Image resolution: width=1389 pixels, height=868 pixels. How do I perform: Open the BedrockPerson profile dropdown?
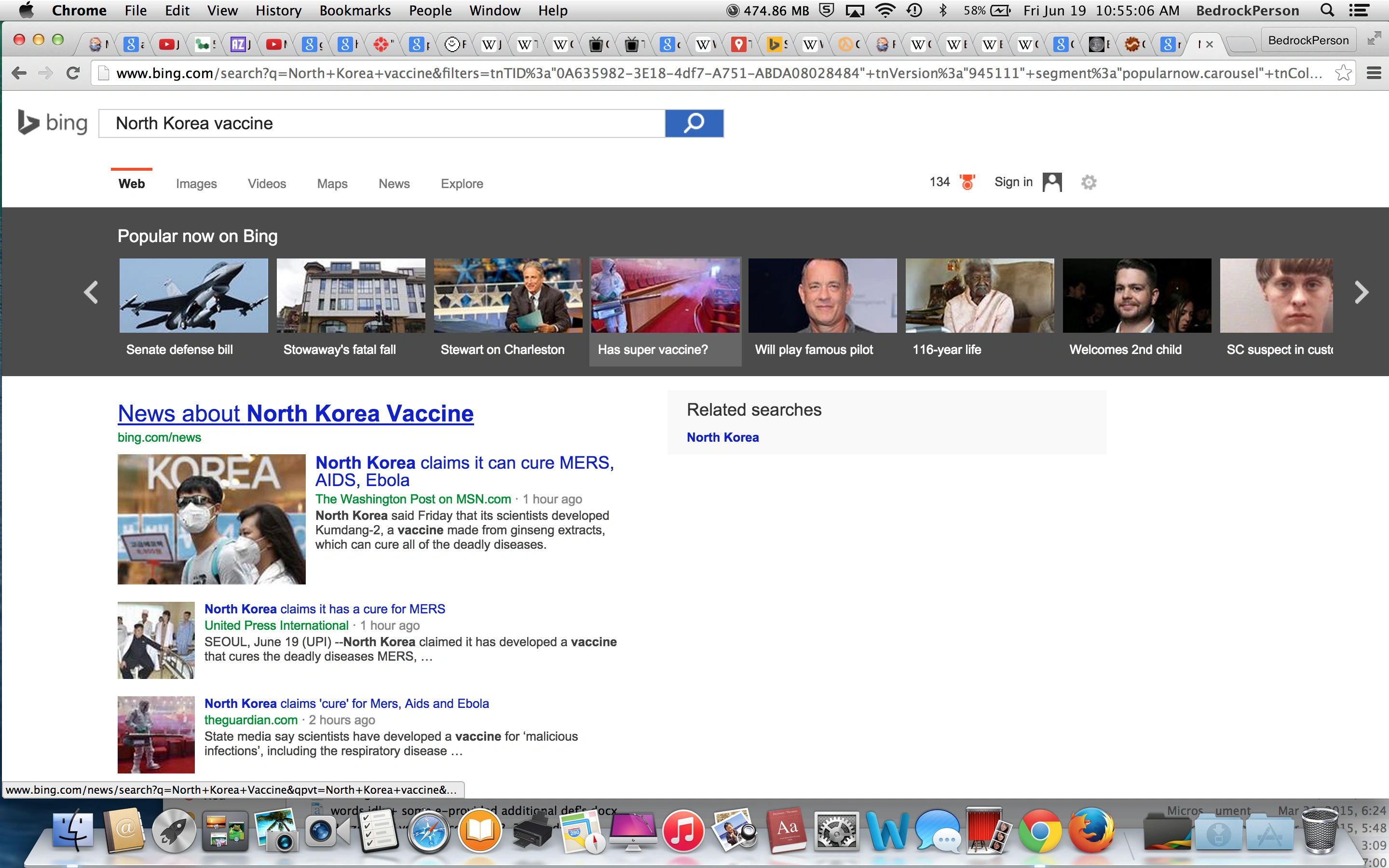[1308, 40]
